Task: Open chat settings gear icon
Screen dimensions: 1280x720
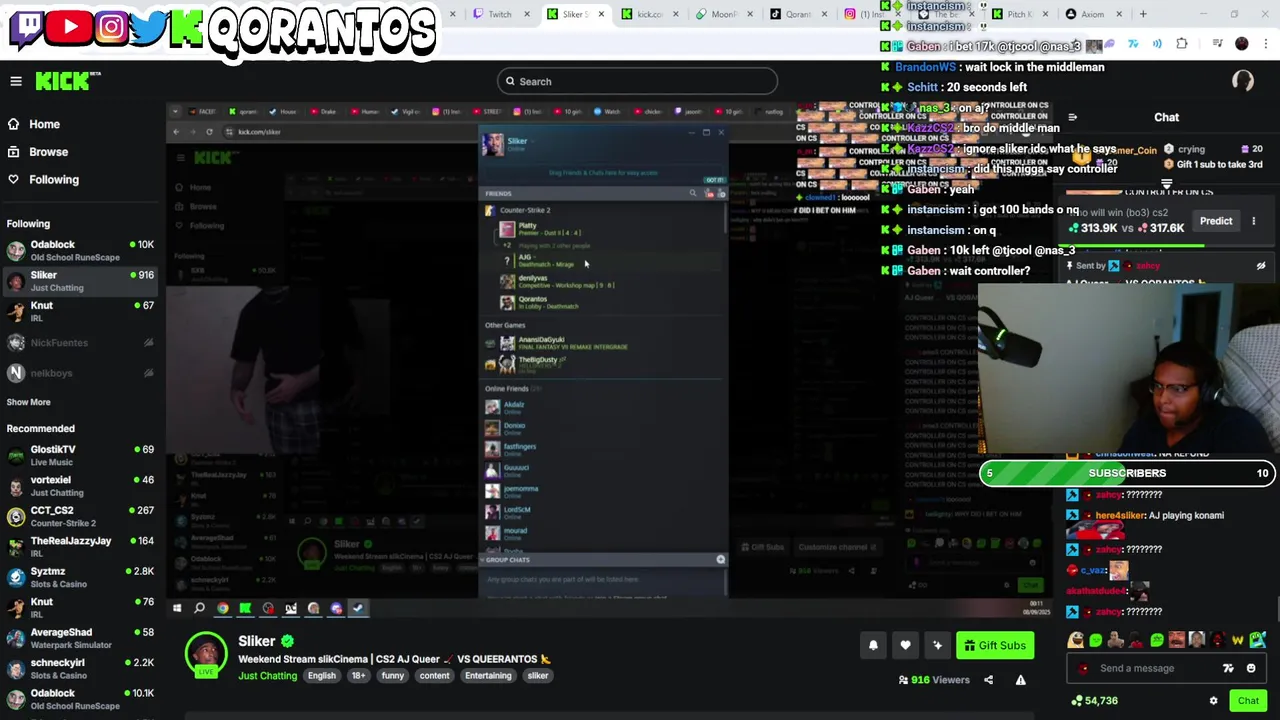Action: click(1214, 701)
